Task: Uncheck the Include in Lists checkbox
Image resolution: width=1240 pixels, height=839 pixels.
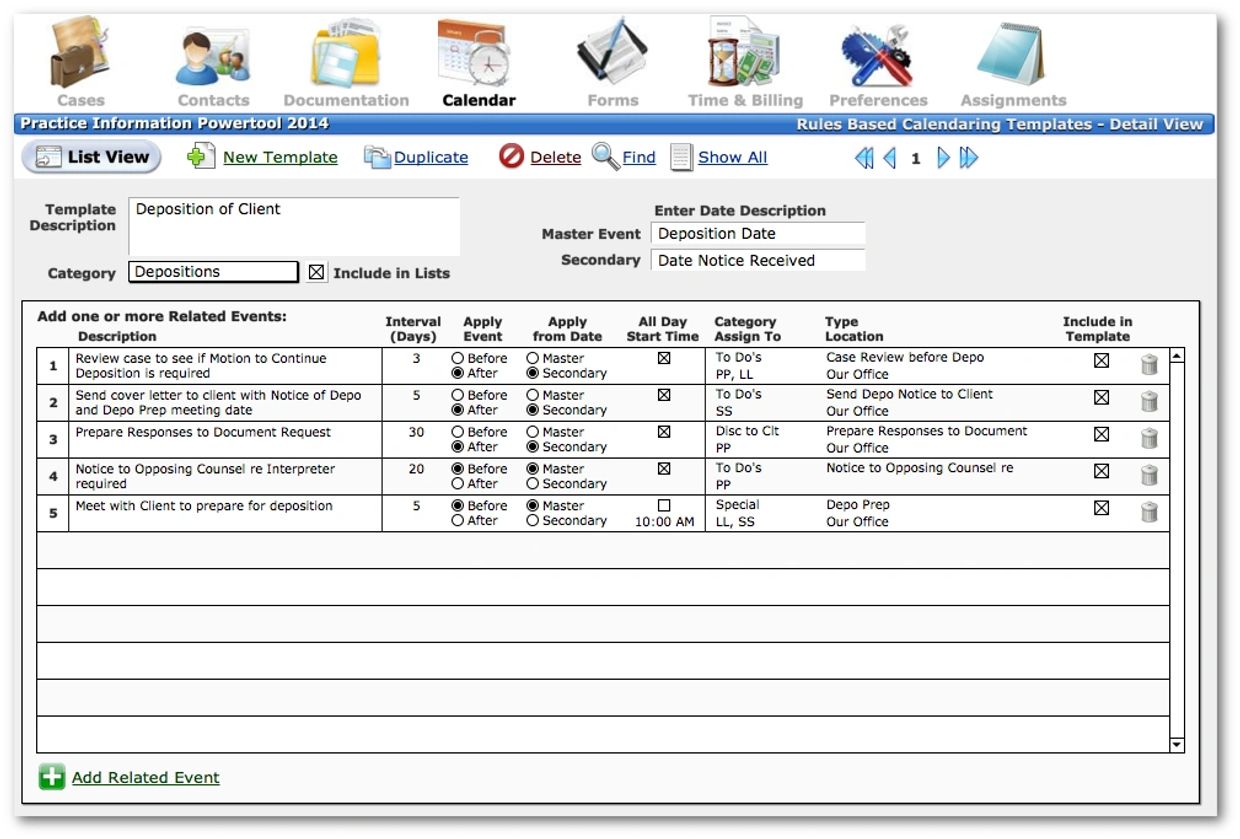Action: tap(317, 272)
